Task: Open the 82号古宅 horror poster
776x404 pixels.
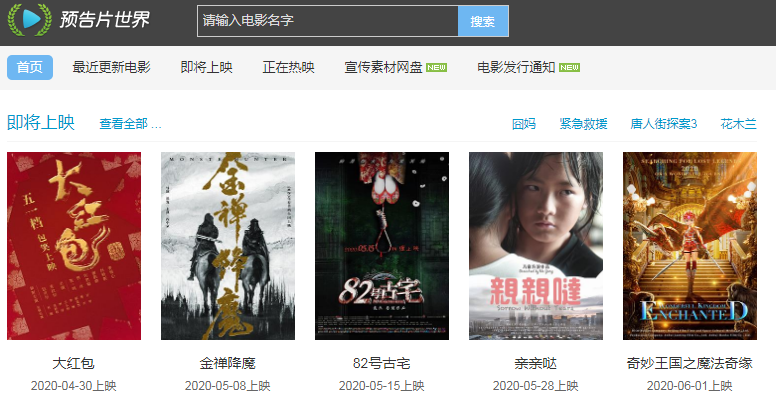Action: pos(382,246)
